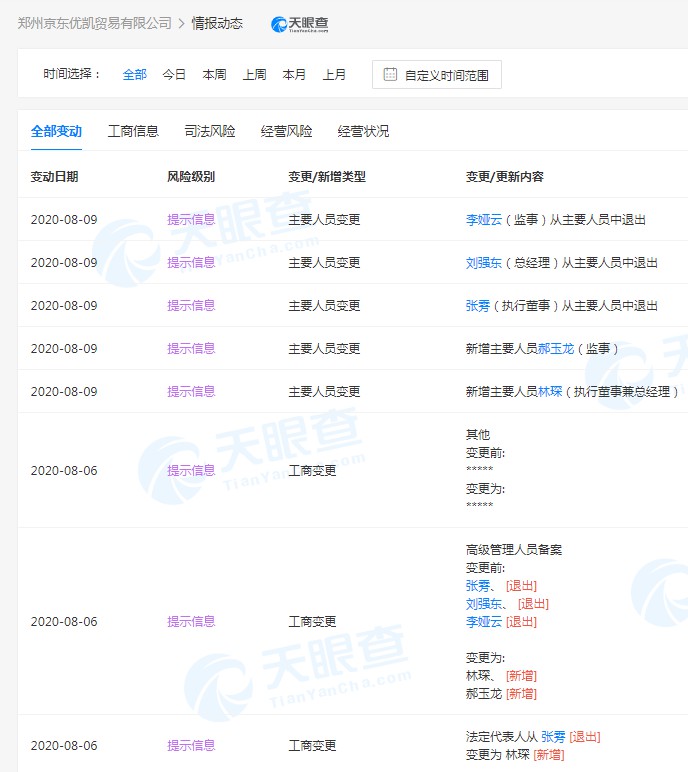Click 工商变更 in 其他 row
Screen dimensions: 688x772
point(312,471)
